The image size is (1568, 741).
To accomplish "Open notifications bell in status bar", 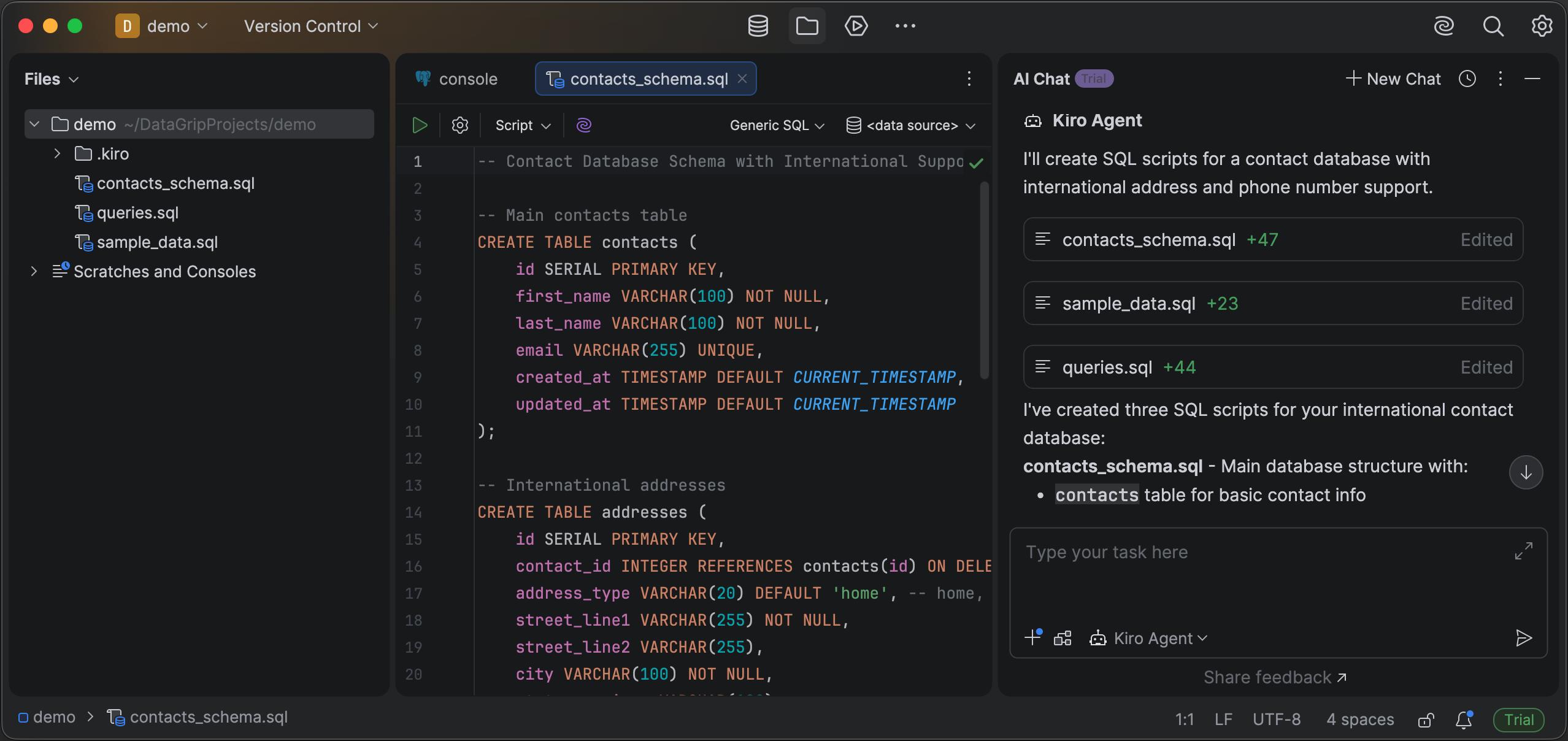I will click(1464, 720).
